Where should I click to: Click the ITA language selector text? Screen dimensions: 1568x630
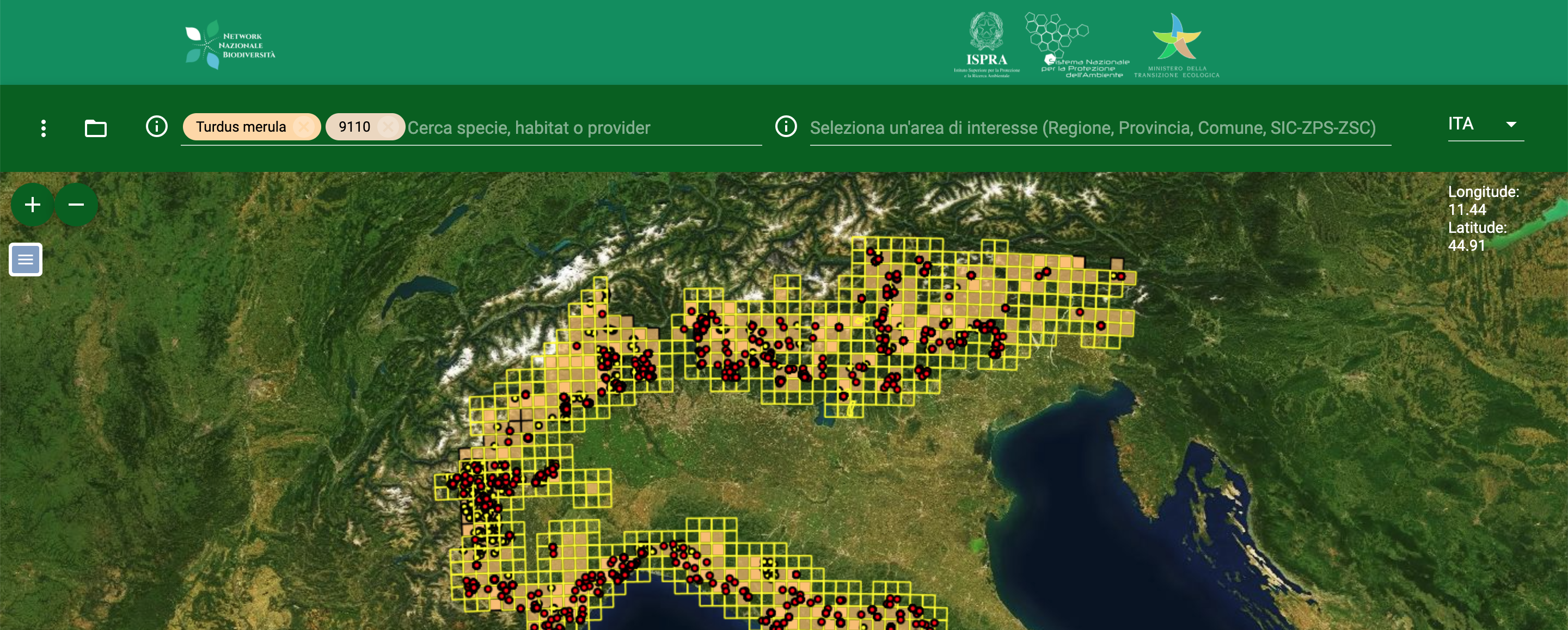tap(1461, 124)
